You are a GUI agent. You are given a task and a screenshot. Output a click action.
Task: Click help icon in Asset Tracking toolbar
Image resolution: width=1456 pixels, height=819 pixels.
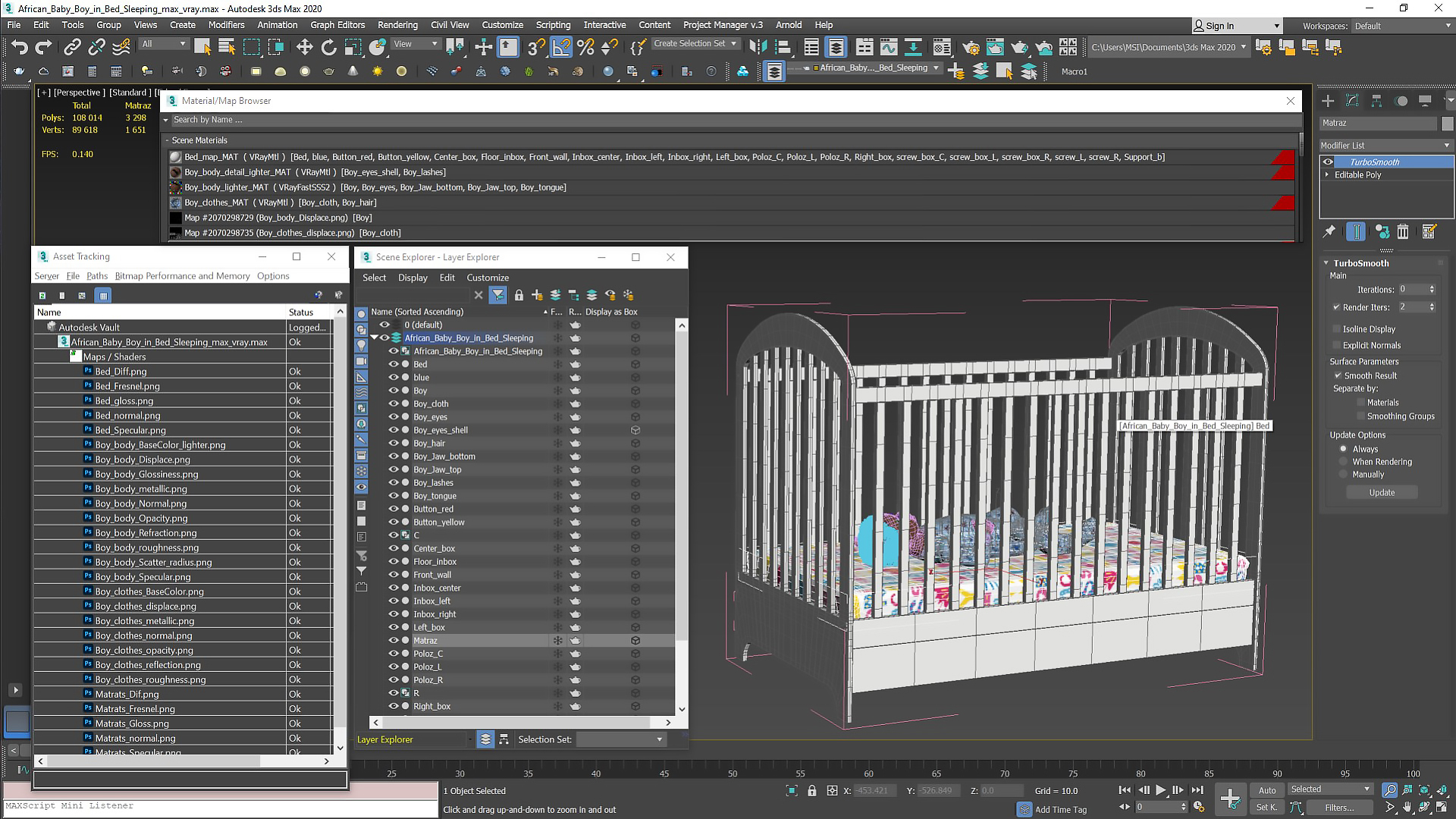click(x=318, y=295)
